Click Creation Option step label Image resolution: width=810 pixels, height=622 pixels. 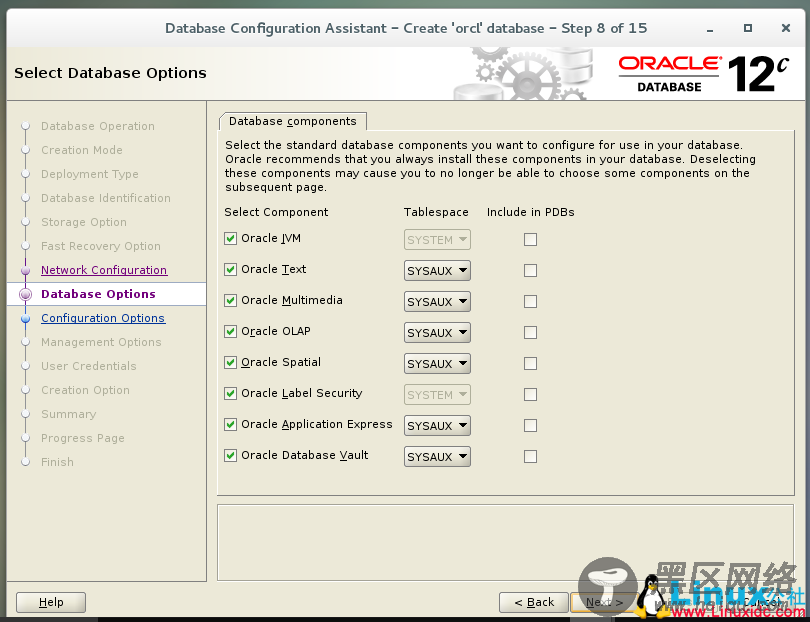coord(85,390)
